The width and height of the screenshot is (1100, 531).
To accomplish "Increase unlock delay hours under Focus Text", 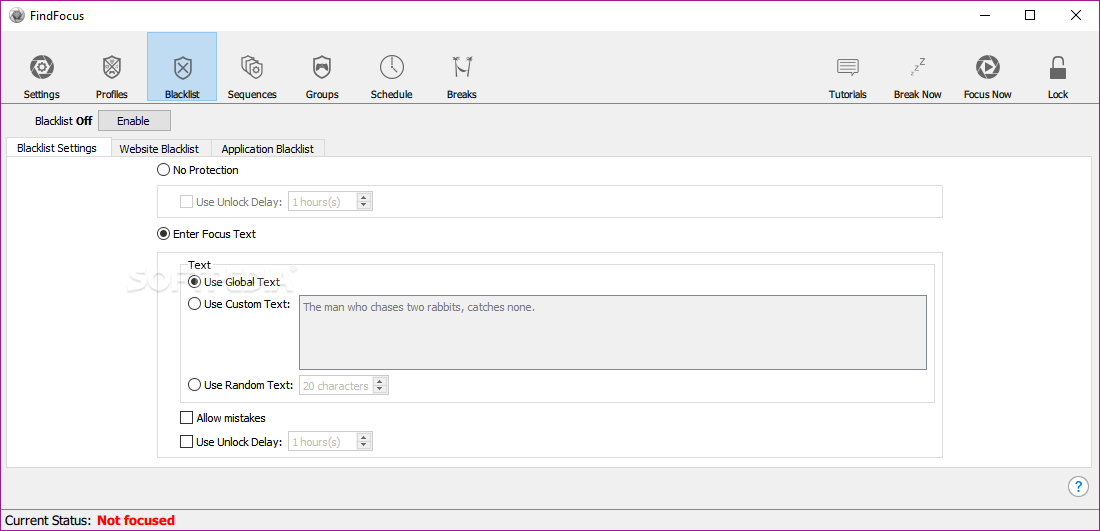I will 363,438.
